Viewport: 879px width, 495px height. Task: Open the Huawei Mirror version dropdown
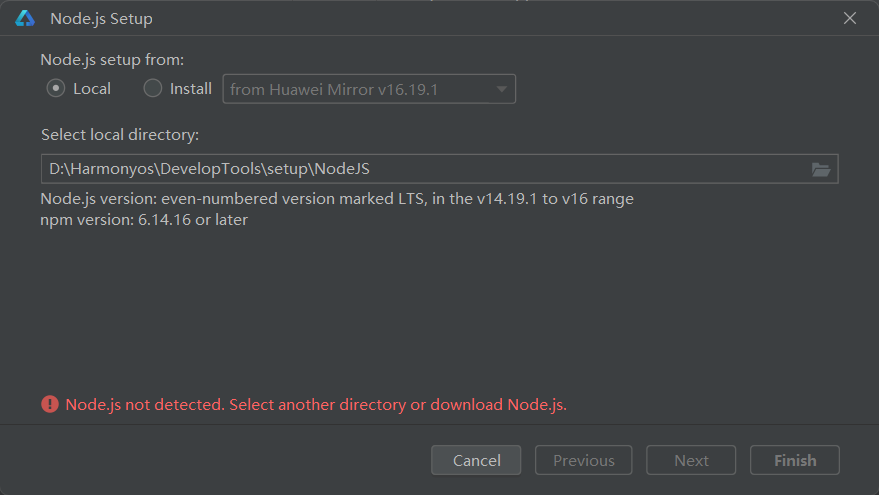click(369, 89)
